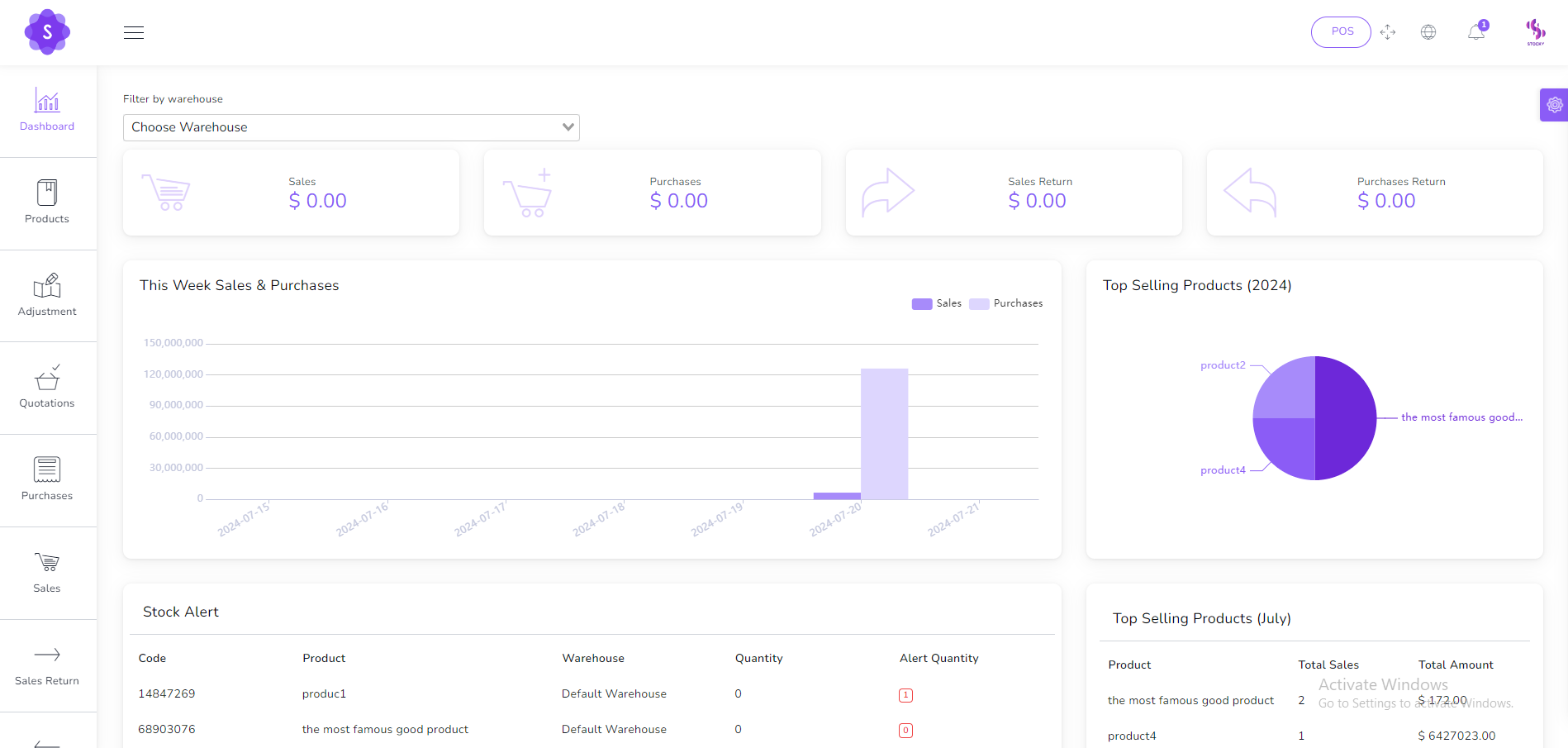Image resolution: width=1568 pixels, height=748 pixels.
Task: Toggle fullscreen mode icon
Action: click(x=1388, y=32)
